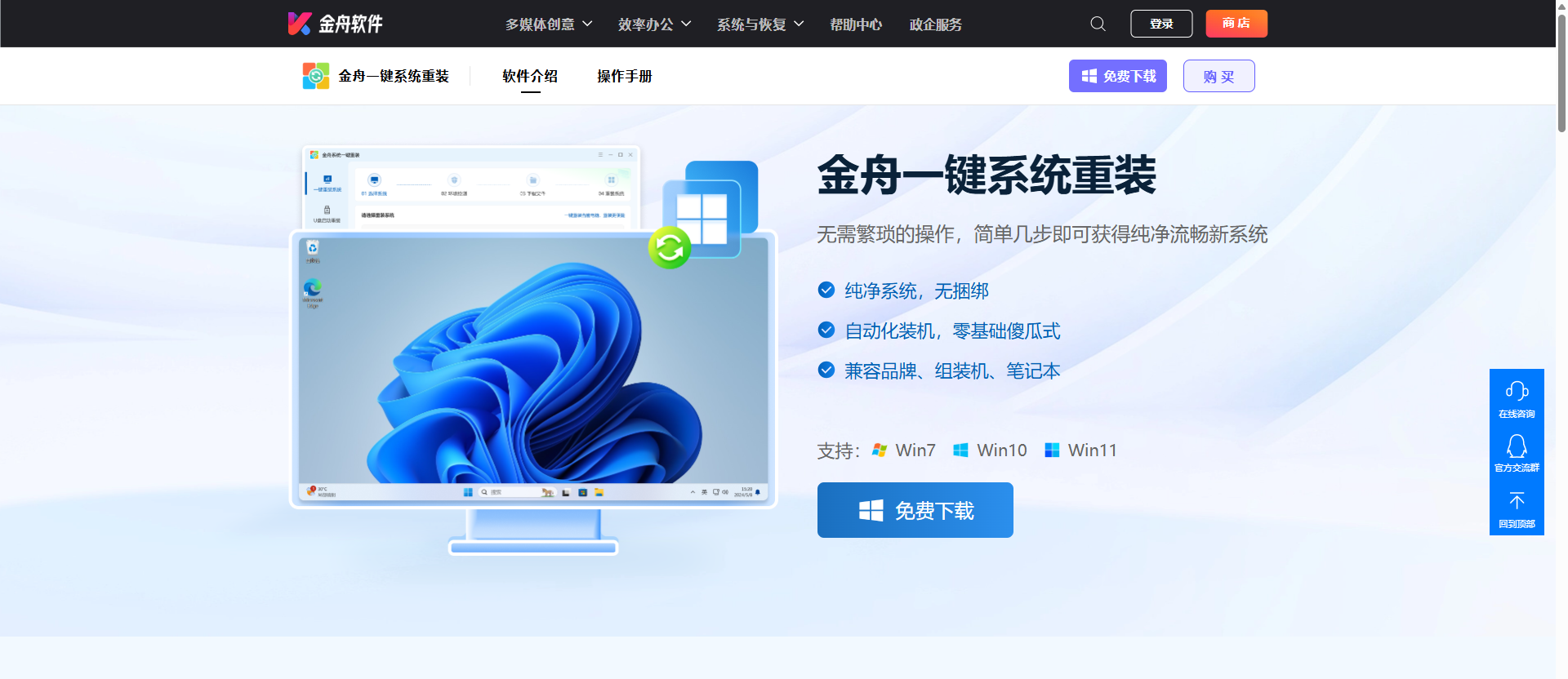Click the 金舟一键系统重装 main heading
Viewport: 1568px width, 679px height.
tap(987, 175)
